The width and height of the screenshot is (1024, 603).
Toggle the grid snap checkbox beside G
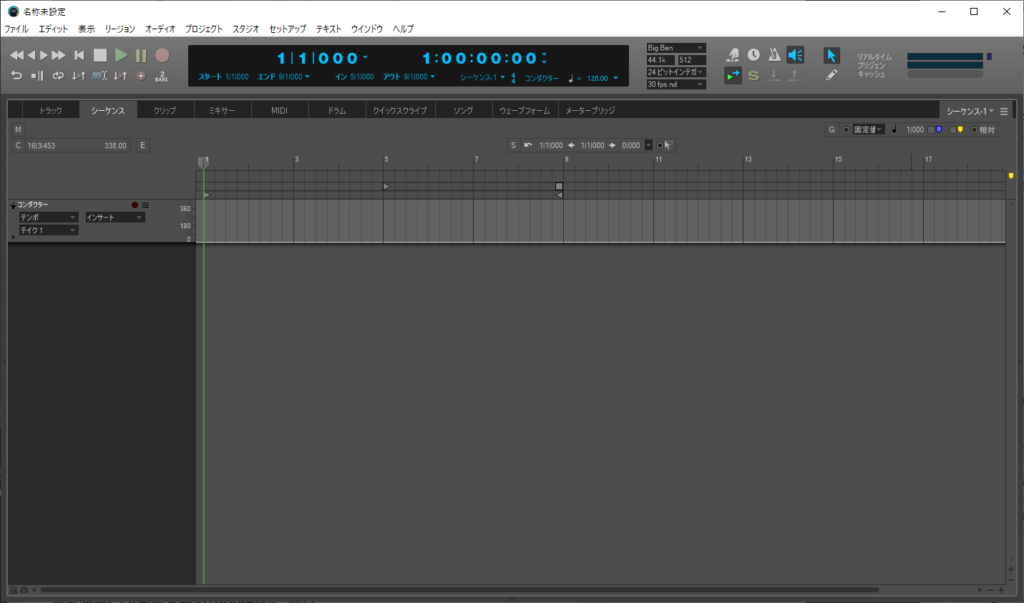coord(846,129)
